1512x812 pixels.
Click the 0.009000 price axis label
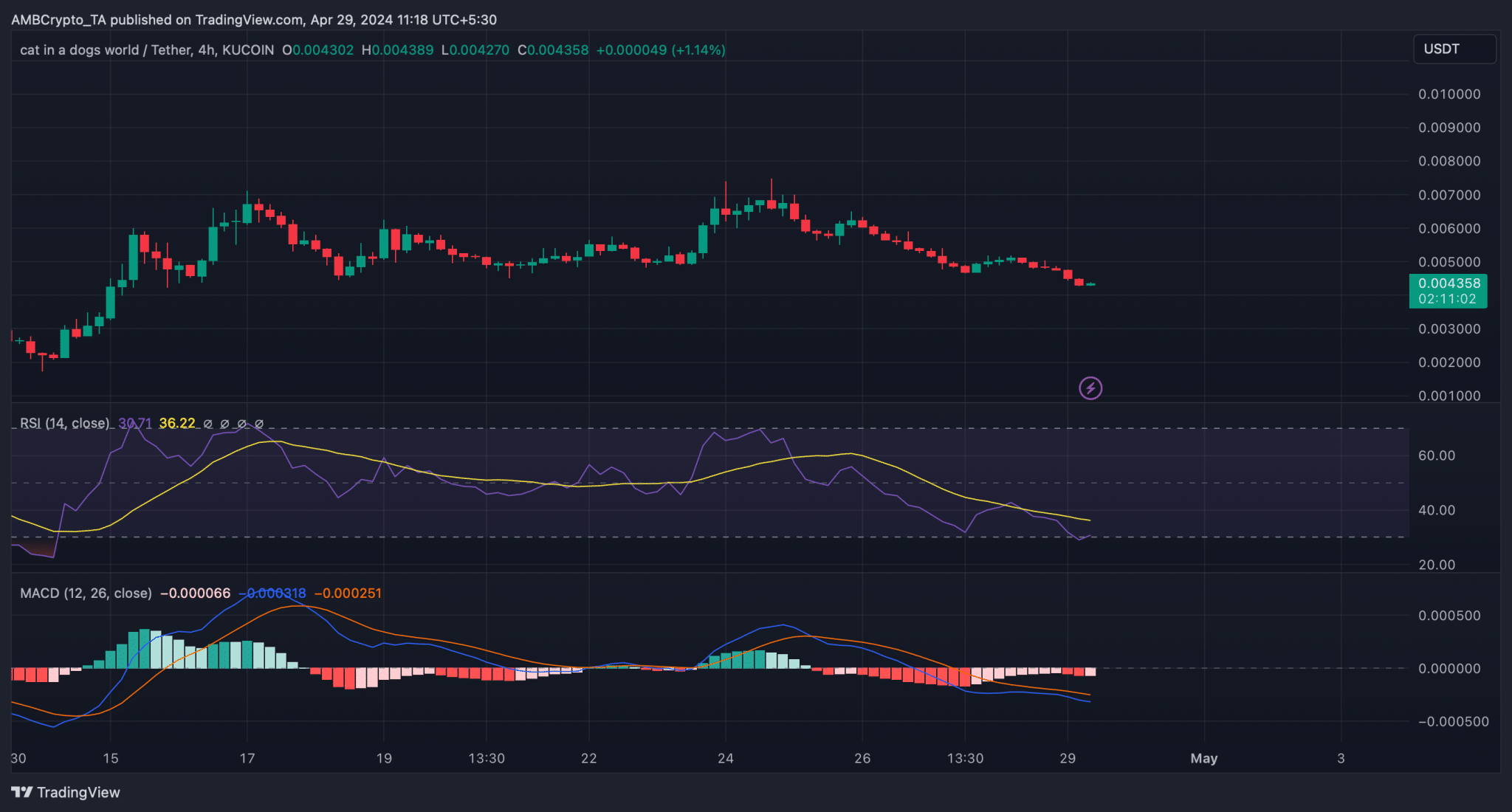click(x=1449, y=128)
